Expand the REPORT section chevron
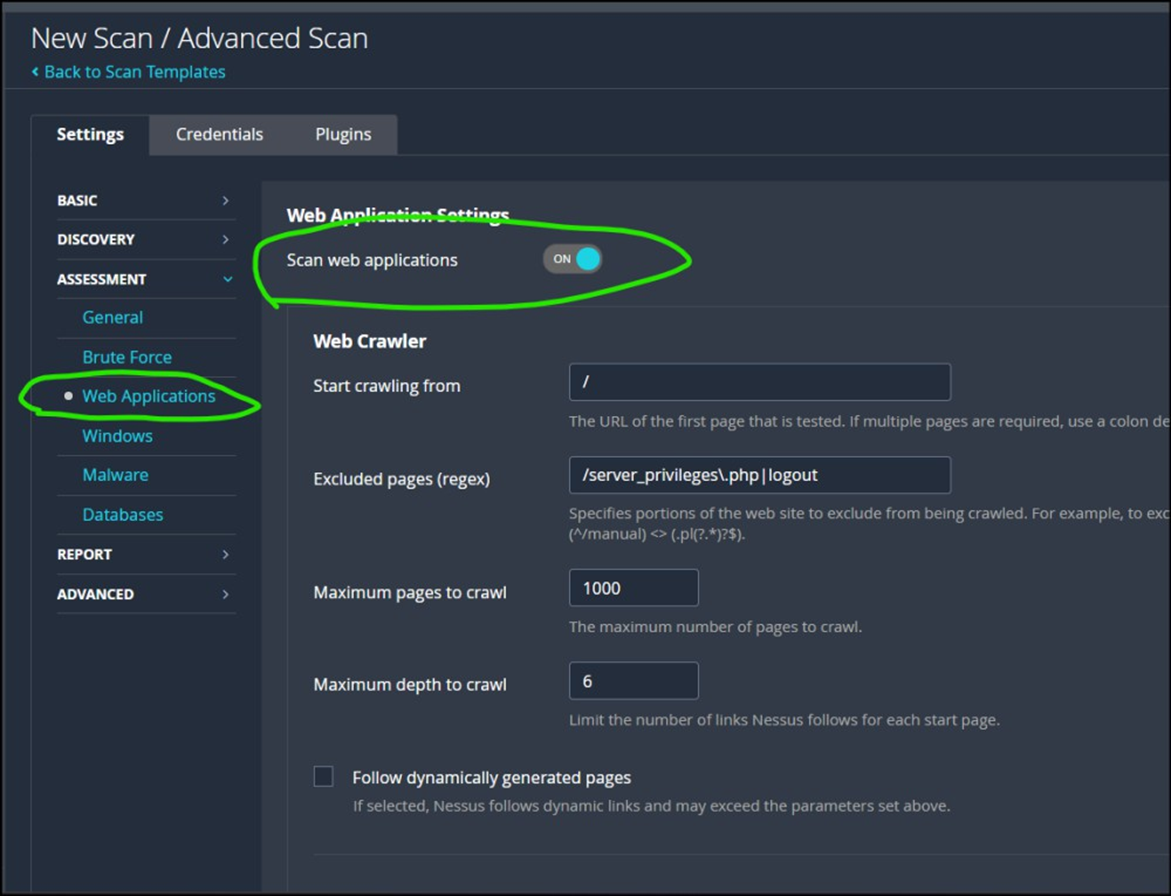 [x=226, y=554]
